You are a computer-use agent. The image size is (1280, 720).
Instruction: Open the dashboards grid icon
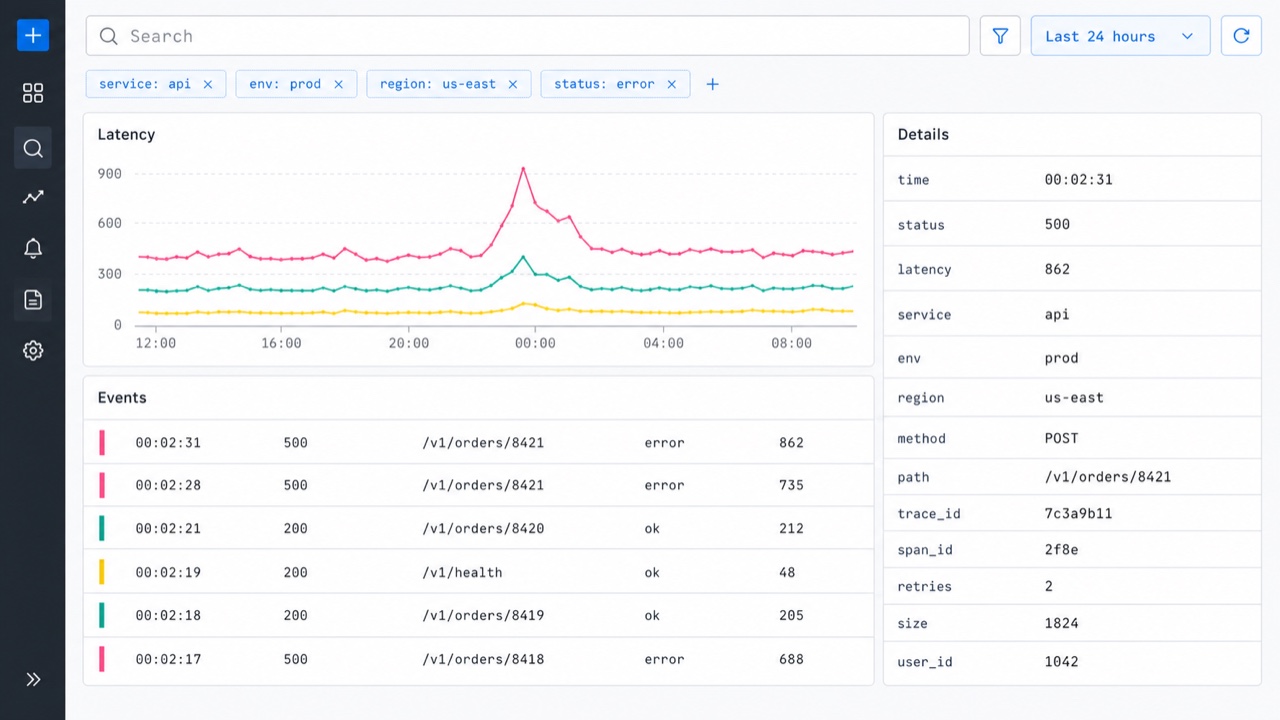33,93
